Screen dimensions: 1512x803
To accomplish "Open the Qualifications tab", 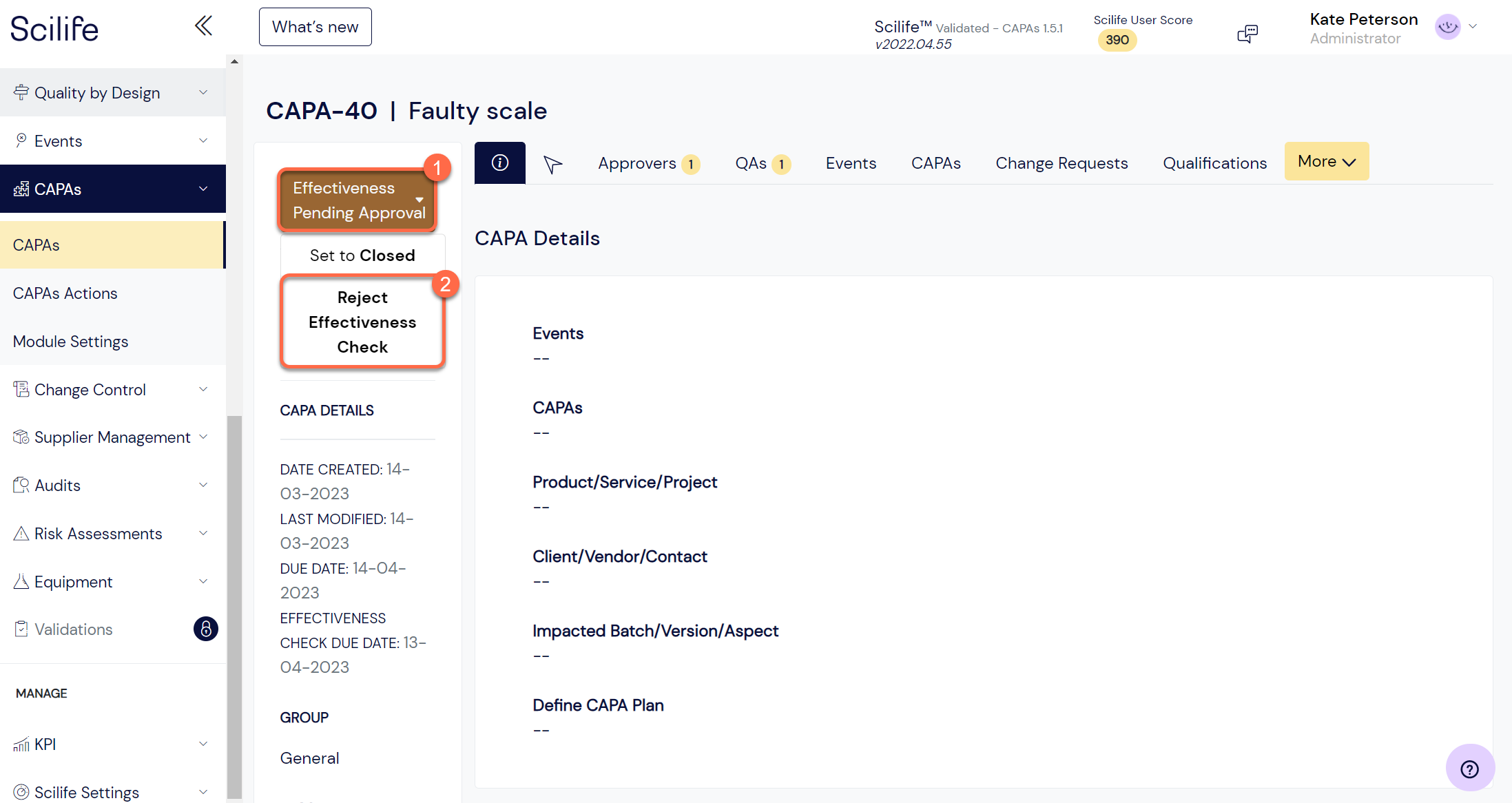I will point(1214,163).
